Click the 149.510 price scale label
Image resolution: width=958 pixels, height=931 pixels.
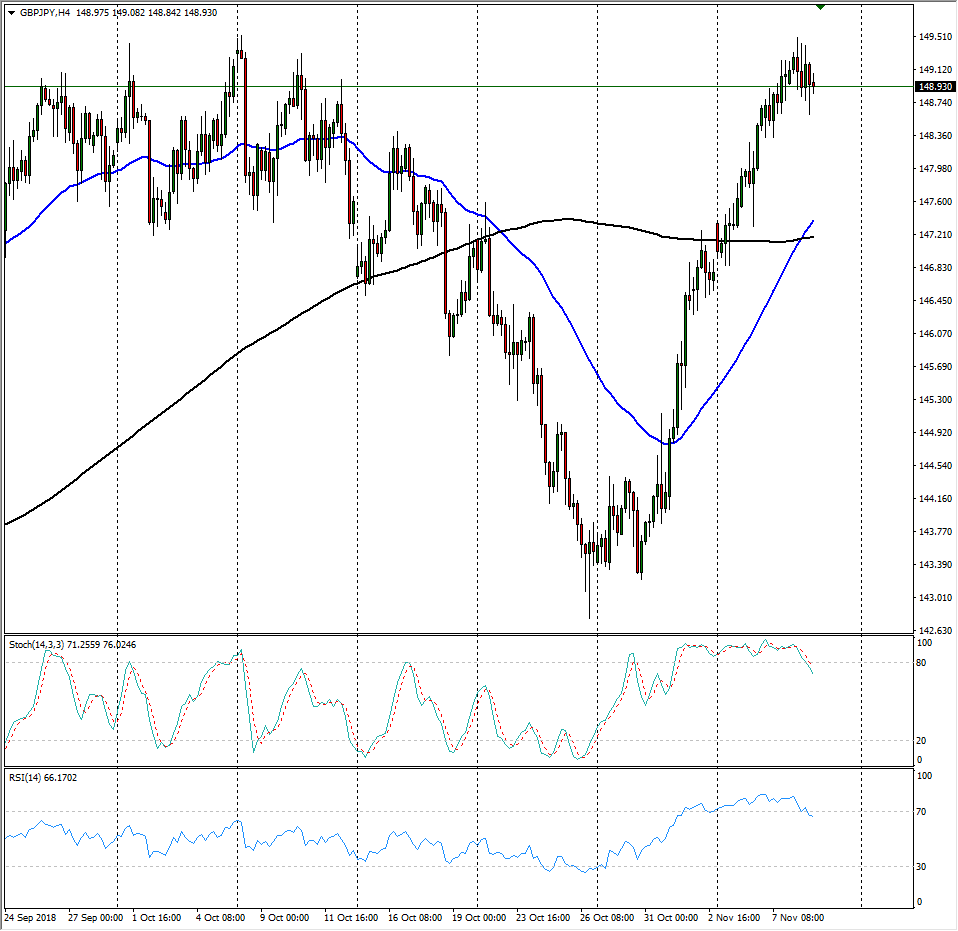point(935,37)
